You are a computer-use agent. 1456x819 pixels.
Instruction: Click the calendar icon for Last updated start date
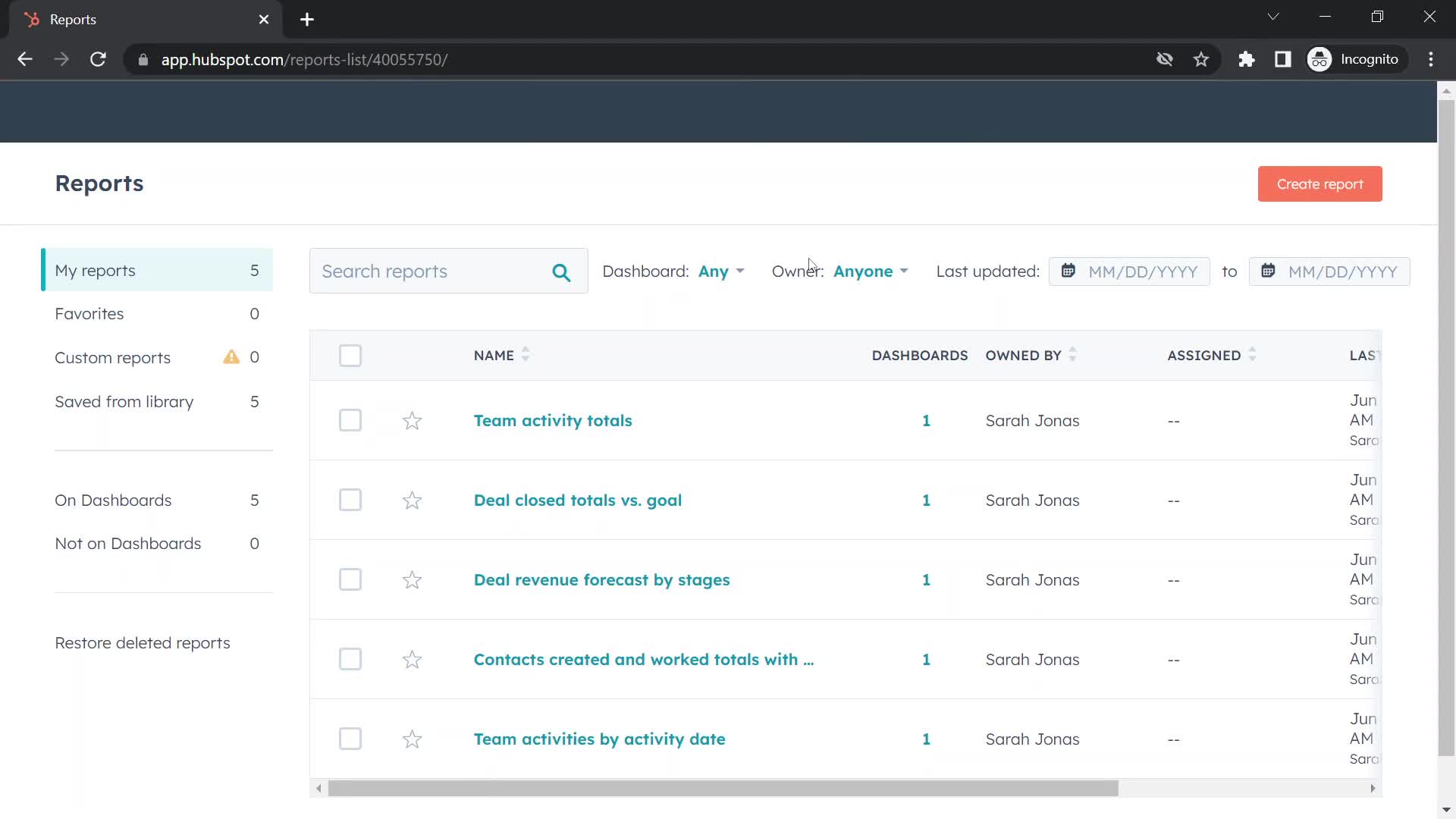(x=1068, y=271)
